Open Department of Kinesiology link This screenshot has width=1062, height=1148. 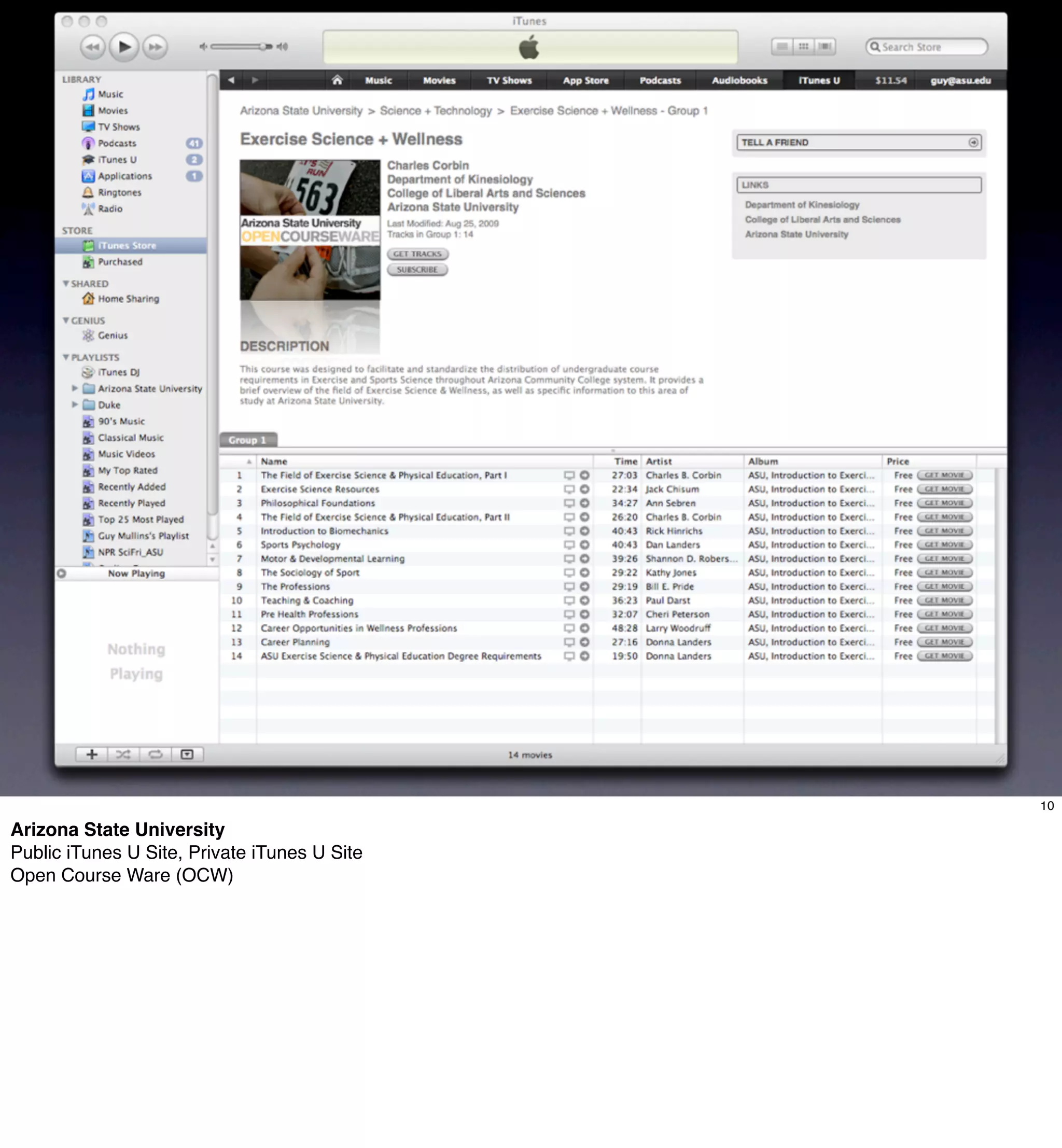point(802,205)
